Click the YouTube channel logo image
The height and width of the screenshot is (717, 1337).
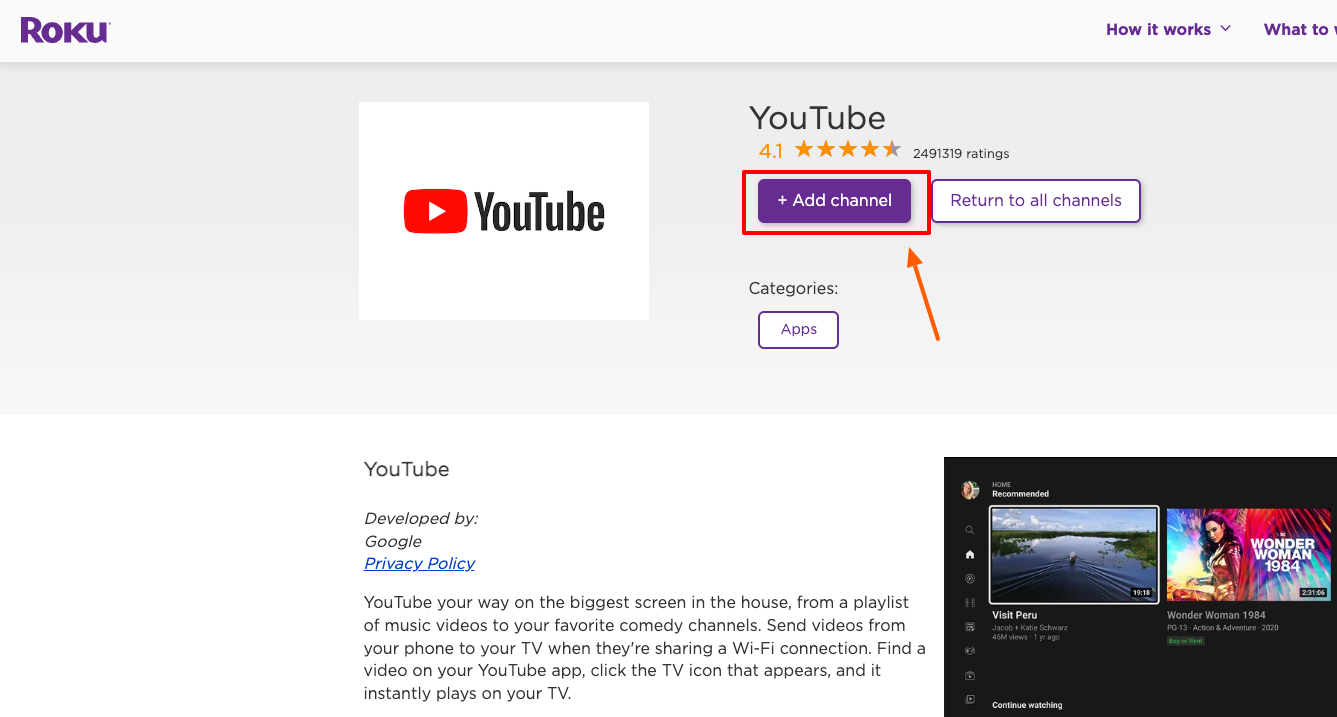coord(504,211)
